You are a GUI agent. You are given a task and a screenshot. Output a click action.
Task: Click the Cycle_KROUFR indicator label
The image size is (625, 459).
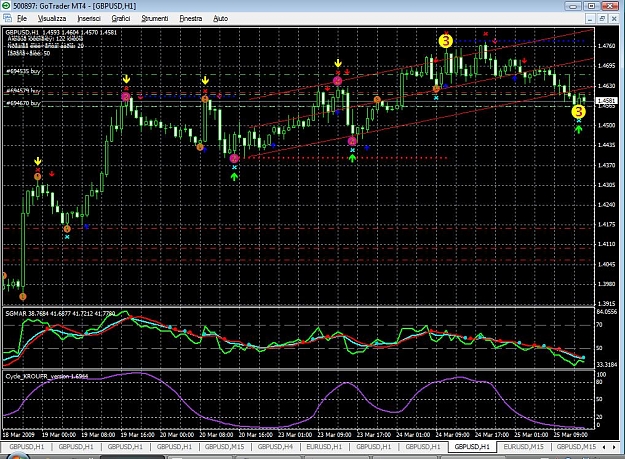47,377
